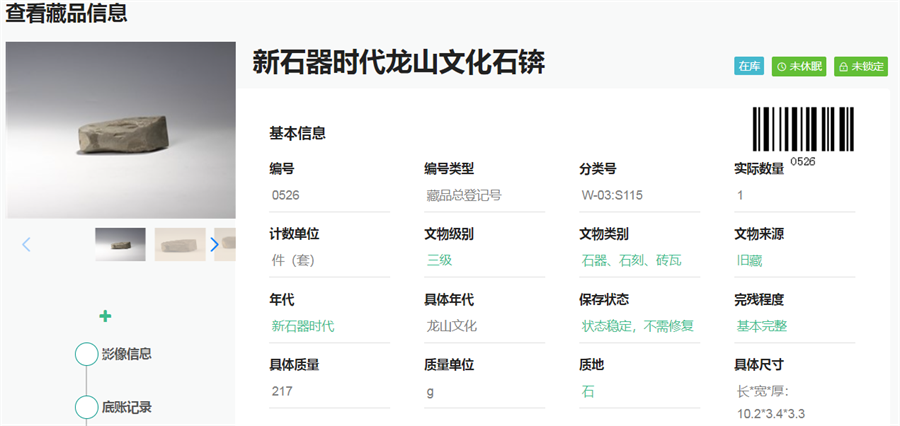
Task: Select the 底账记录 timeline circle
Action: click(87, 407)
